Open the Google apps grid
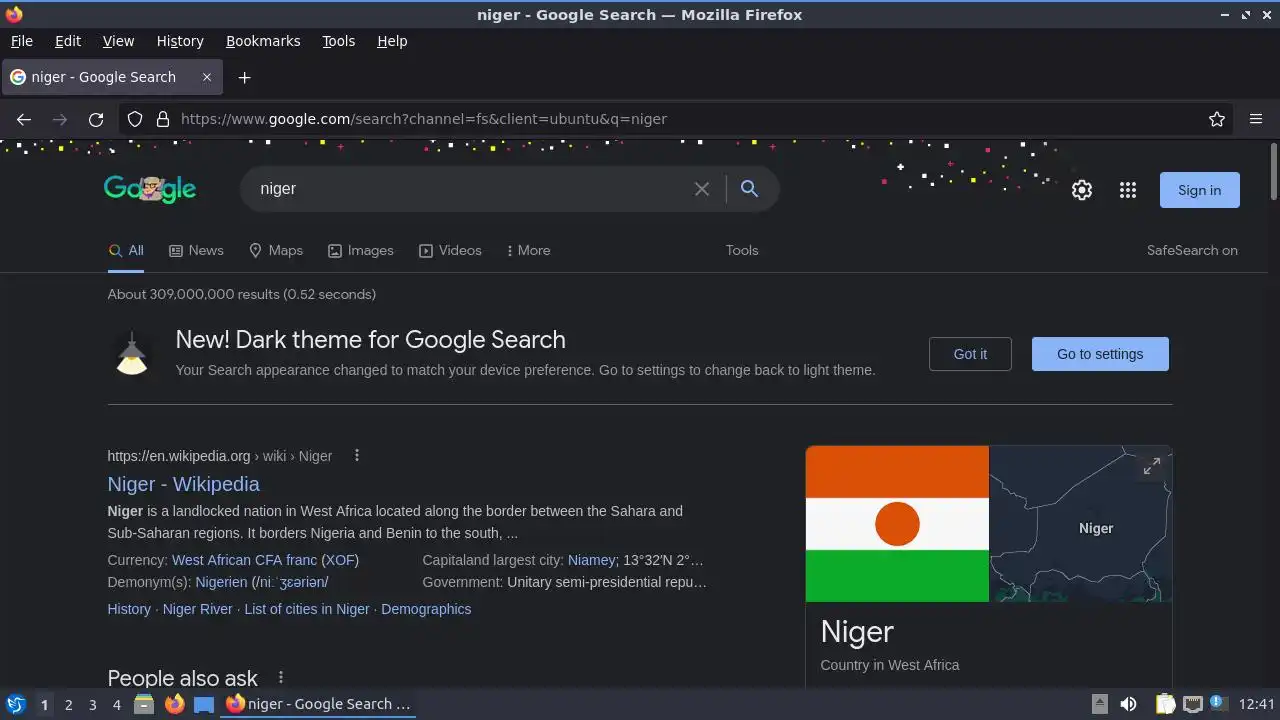This screenshot has width=1280, height=720. pos(1128,190)
